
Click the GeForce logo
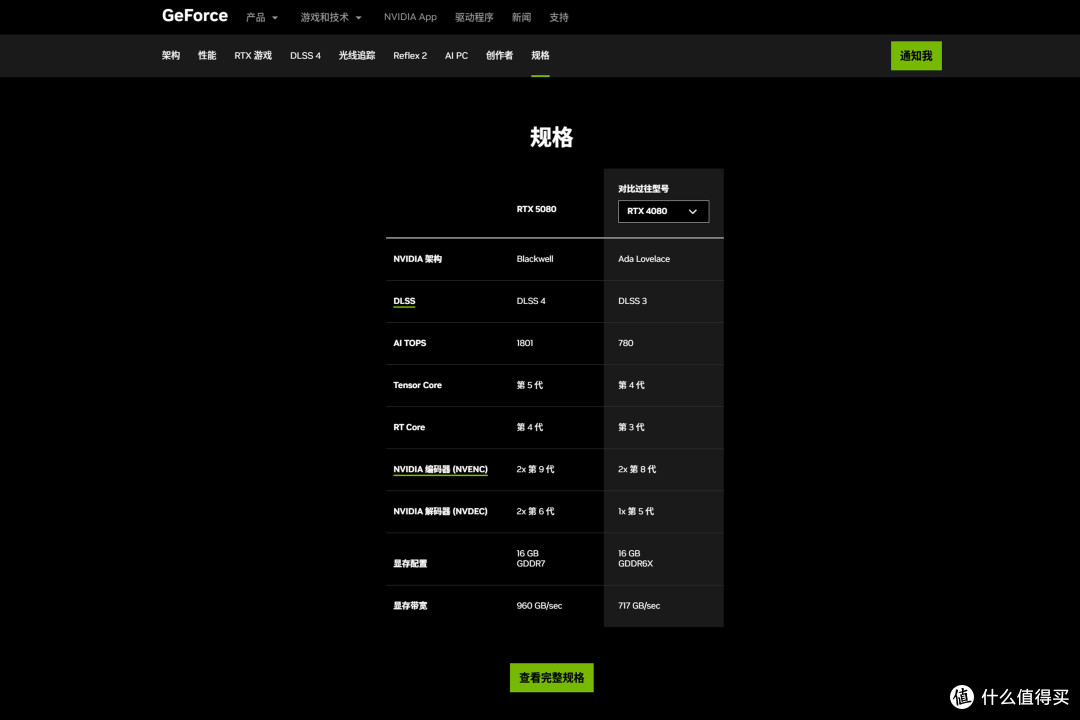click(x=194, y=15)
